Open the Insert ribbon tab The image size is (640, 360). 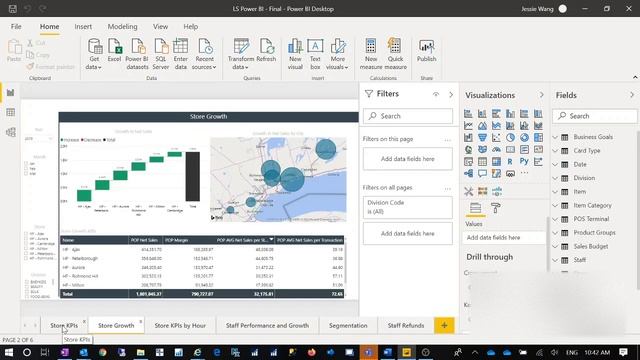[x=83, y=27]
